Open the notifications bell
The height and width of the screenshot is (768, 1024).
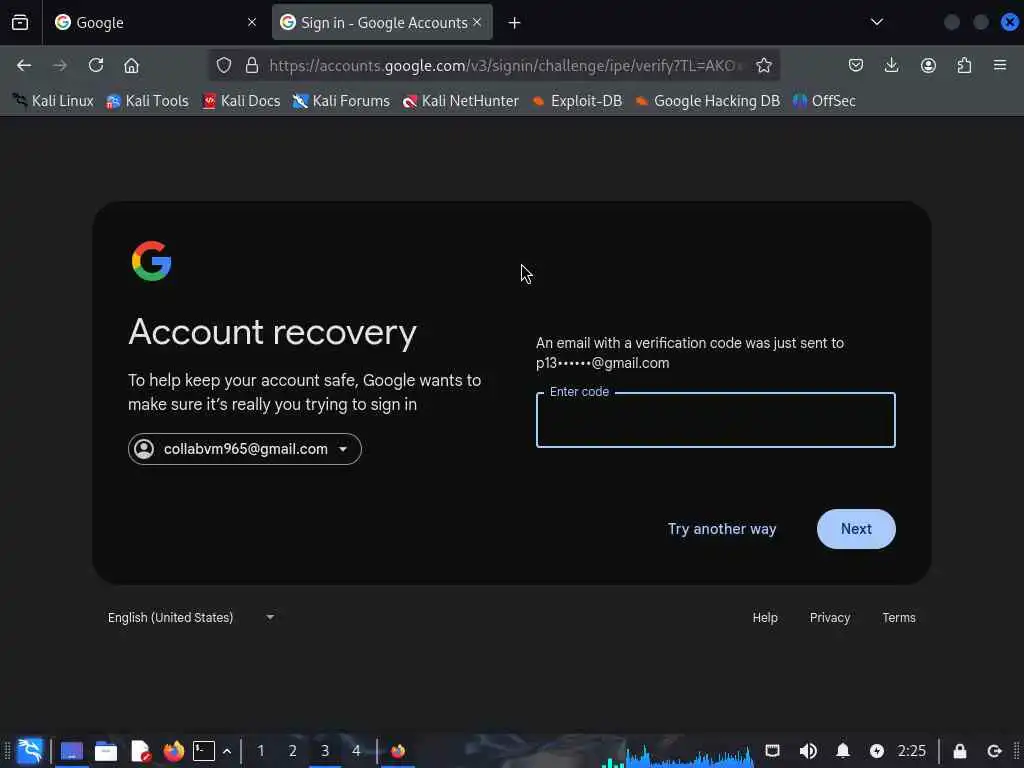pyautogui.click(x=843, y=751)
